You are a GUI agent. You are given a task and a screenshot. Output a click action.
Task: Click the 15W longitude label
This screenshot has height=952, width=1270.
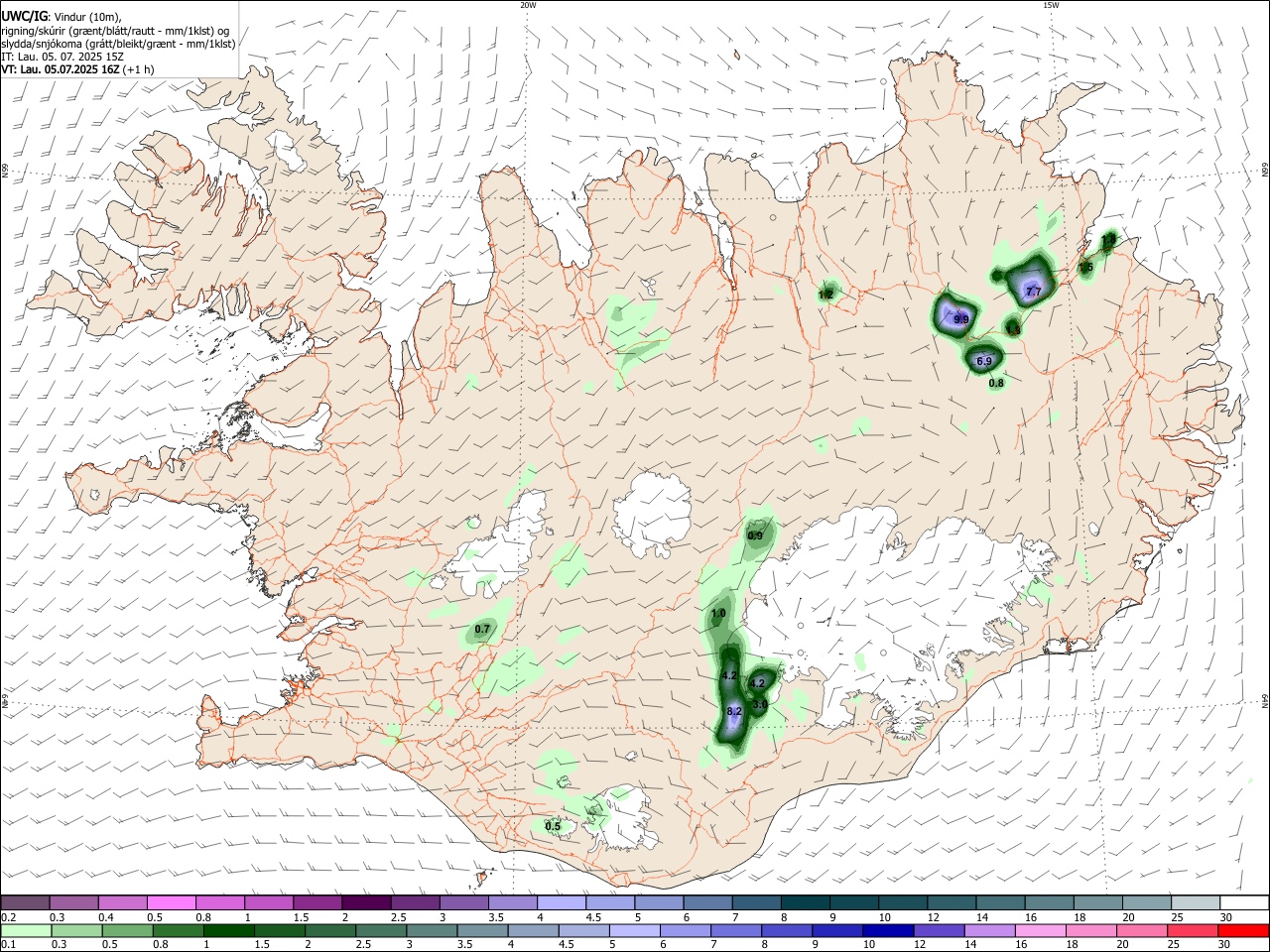point(1051,5)
